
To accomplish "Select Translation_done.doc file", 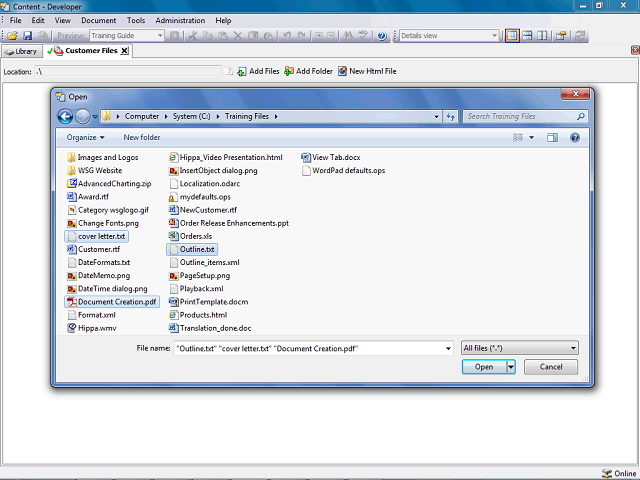I will pos(210,328).
